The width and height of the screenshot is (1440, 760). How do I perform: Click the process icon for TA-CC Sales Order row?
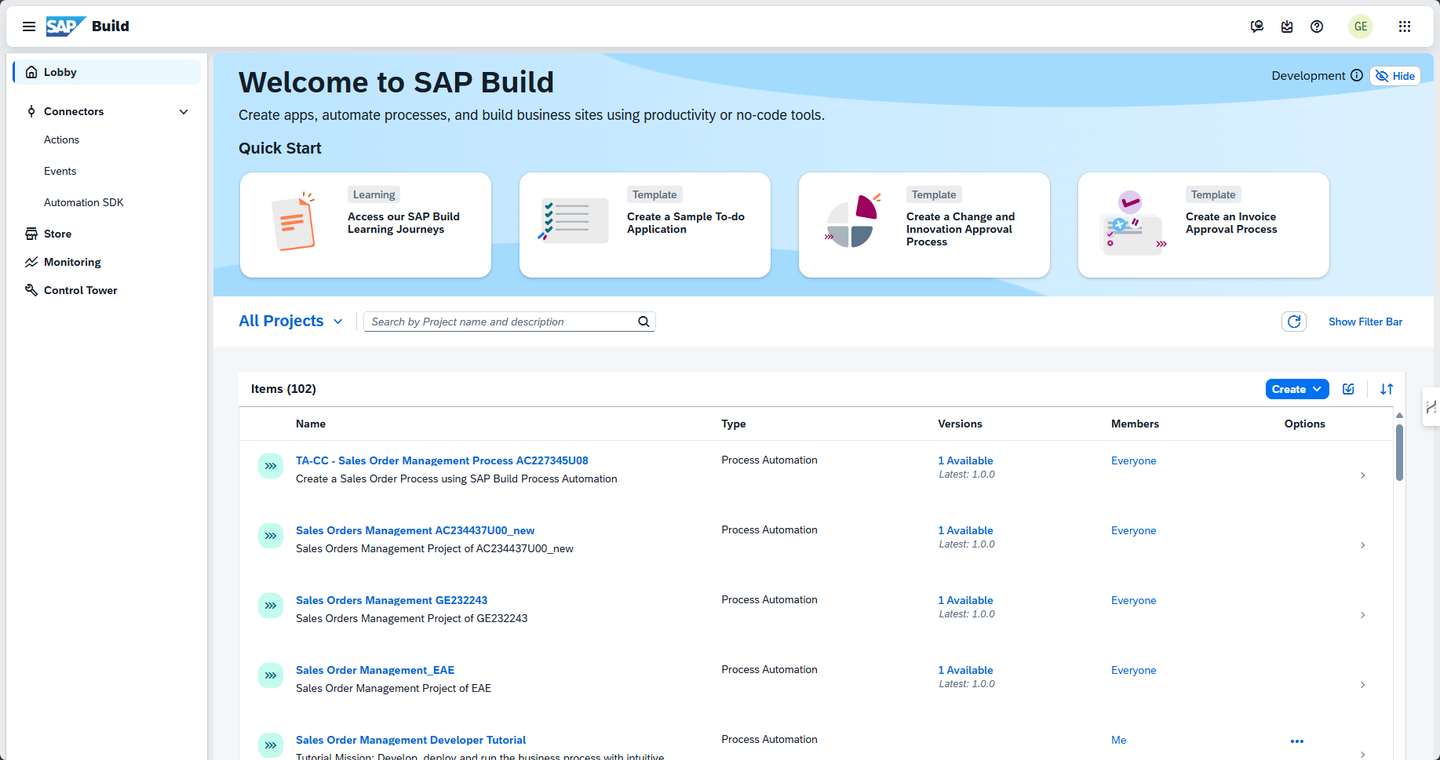pos(270,466)
